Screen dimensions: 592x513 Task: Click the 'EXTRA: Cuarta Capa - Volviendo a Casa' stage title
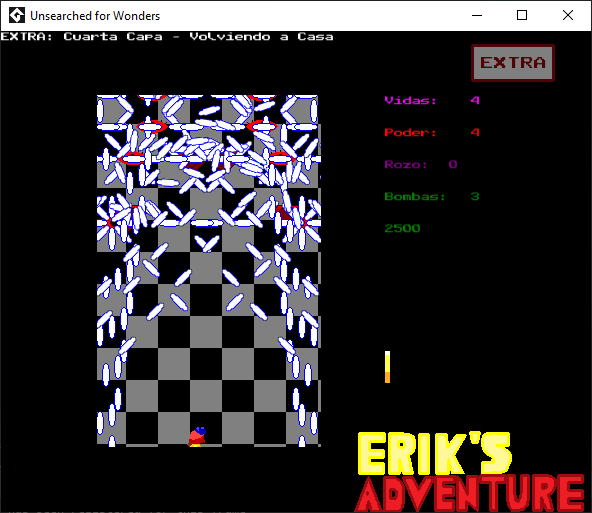click(x=167, y=37)
